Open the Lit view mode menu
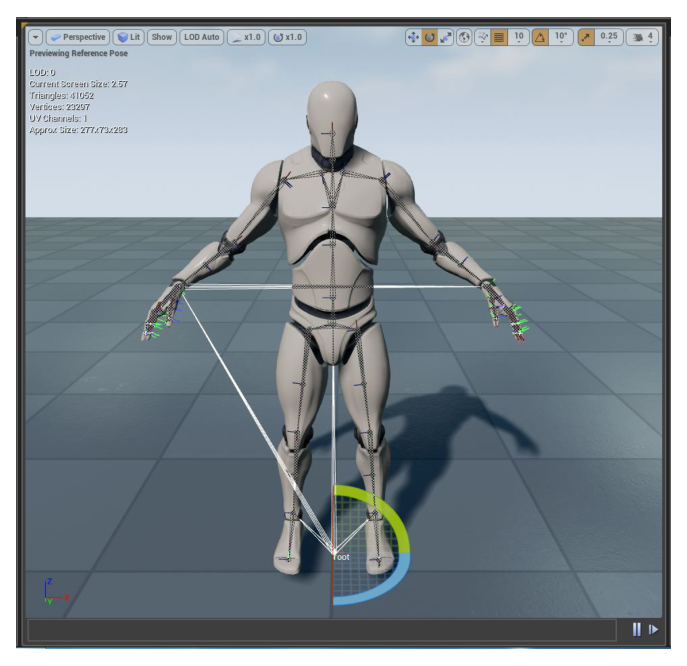Viewport: 687px width, 666px height. (129, 37)
